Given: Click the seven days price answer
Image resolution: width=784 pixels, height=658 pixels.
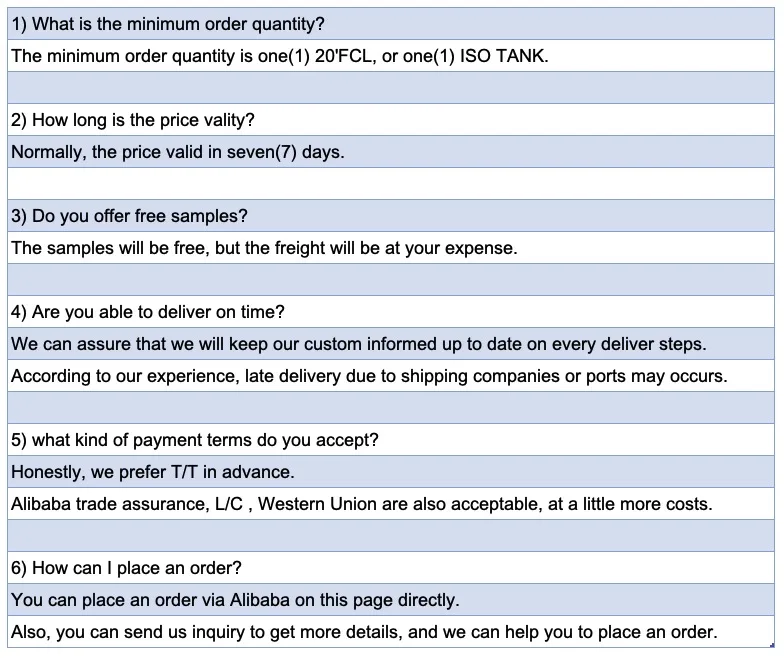Looking at the screenshot, I should tap(391, 152).
